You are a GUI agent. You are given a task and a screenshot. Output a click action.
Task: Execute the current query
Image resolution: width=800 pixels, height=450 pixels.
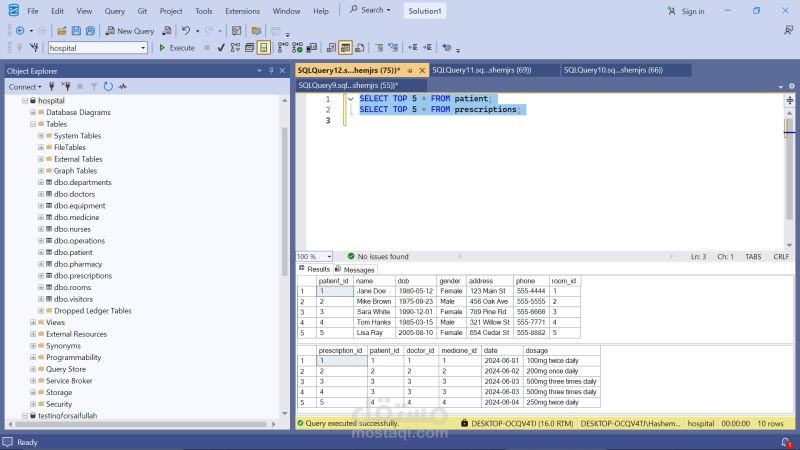coord(177,48)
